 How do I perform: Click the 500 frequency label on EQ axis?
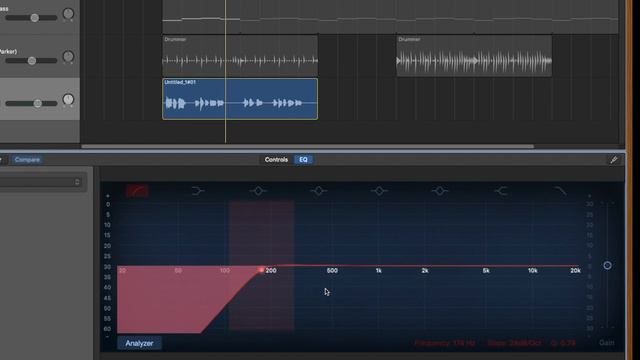[332, 271]
